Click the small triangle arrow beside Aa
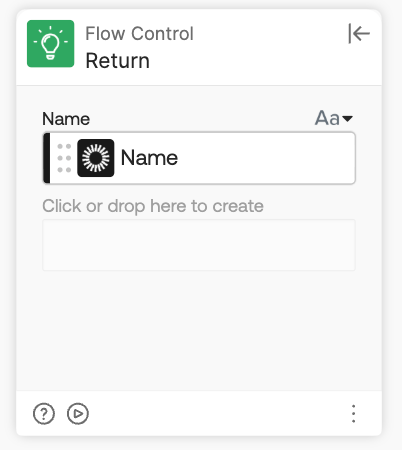This screenshot has width=402, height=450. pos(347,119)
